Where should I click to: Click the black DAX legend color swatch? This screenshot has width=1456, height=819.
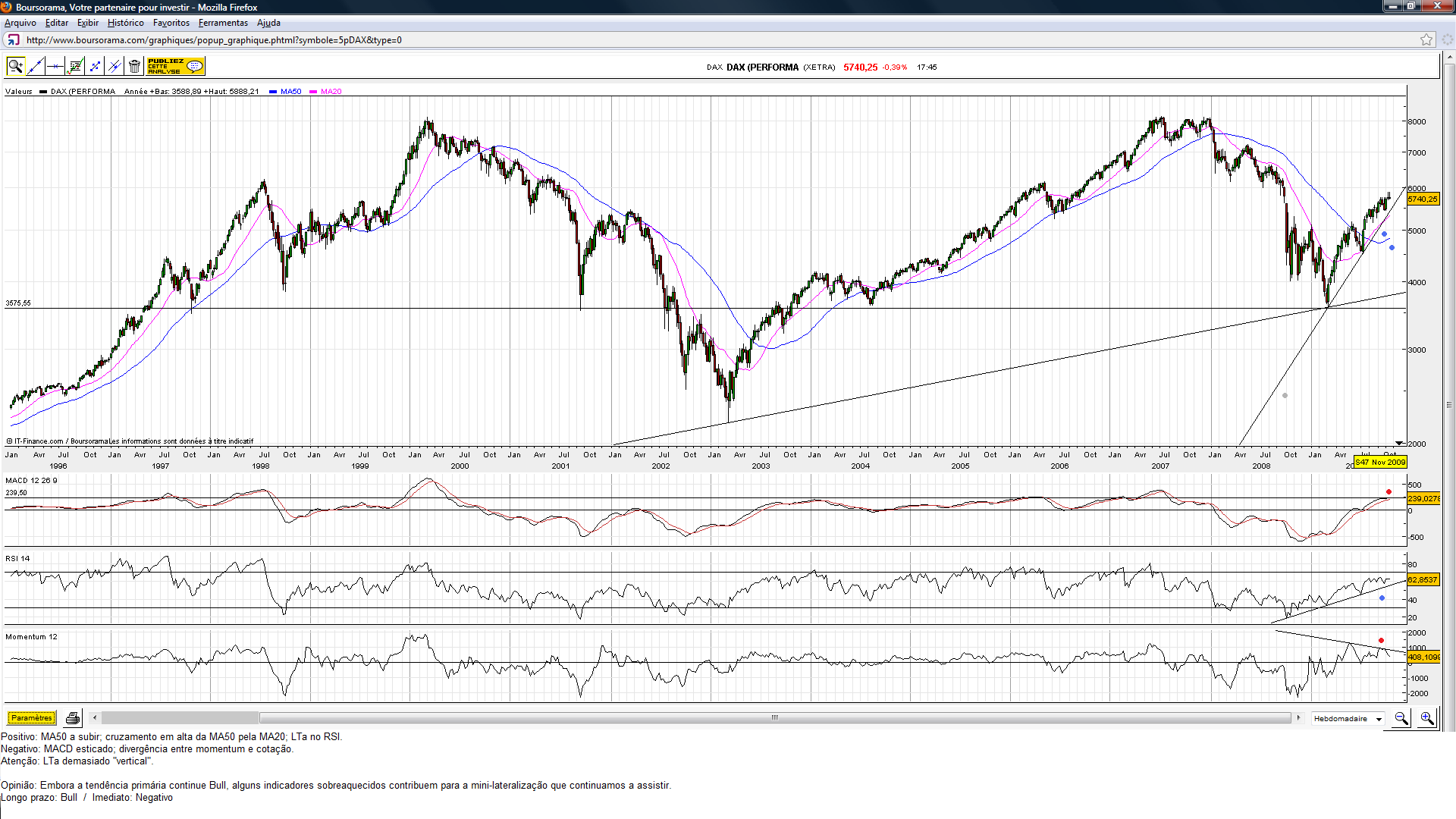(x=43, y=92)
